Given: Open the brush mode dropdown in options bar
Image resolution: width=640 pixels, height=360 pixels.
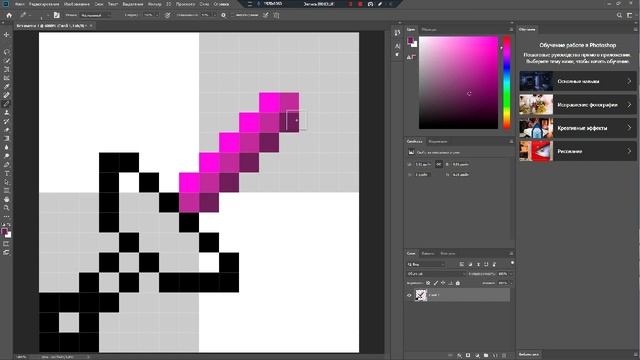Looking at the screenshot, I should tap(95, 15).
